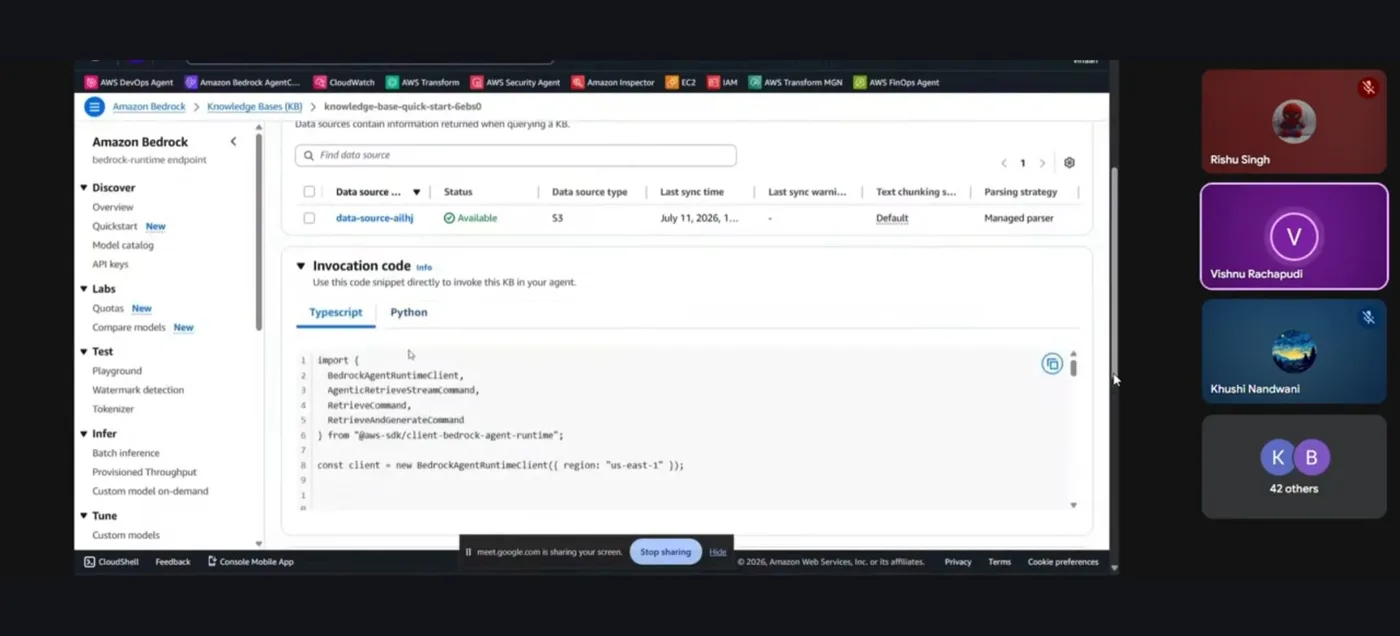
Task: Open data source table settings gear
Action: (x=1069, y=163)
